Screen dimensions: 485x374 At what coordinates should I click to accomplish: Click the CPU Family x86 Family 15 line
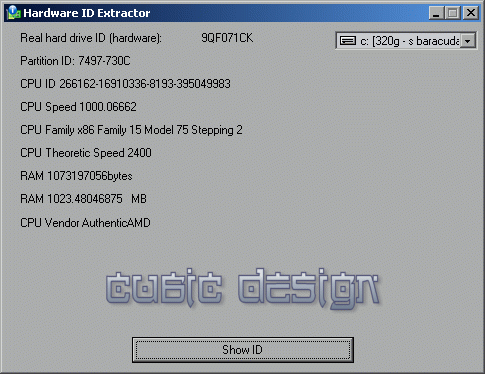click(131, 130)
